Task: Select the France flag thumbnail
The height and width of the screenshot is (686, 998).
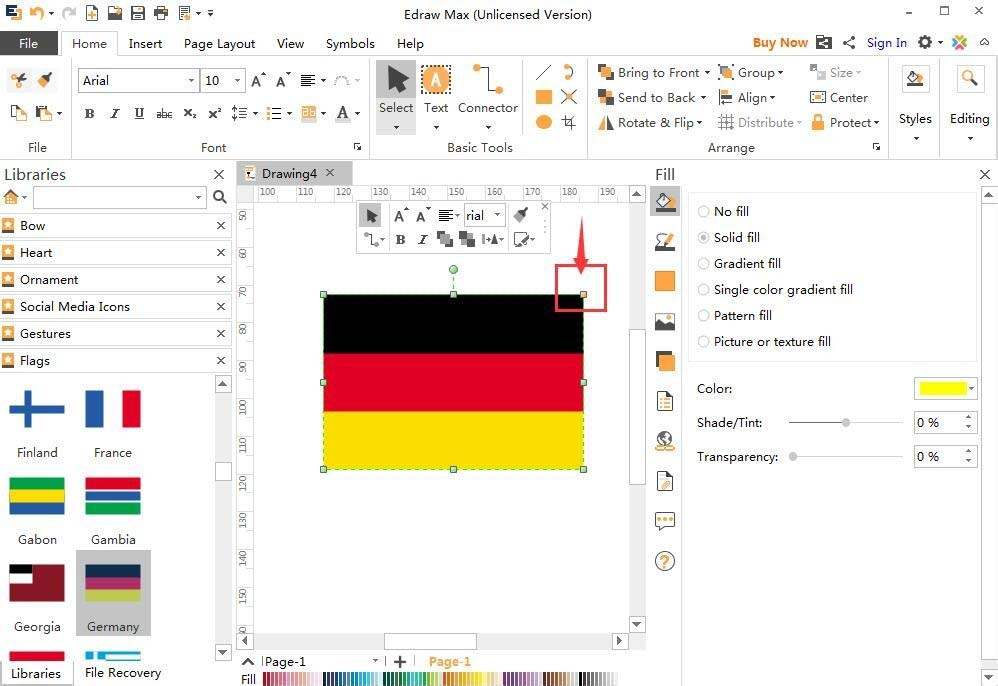Action: 113,410
